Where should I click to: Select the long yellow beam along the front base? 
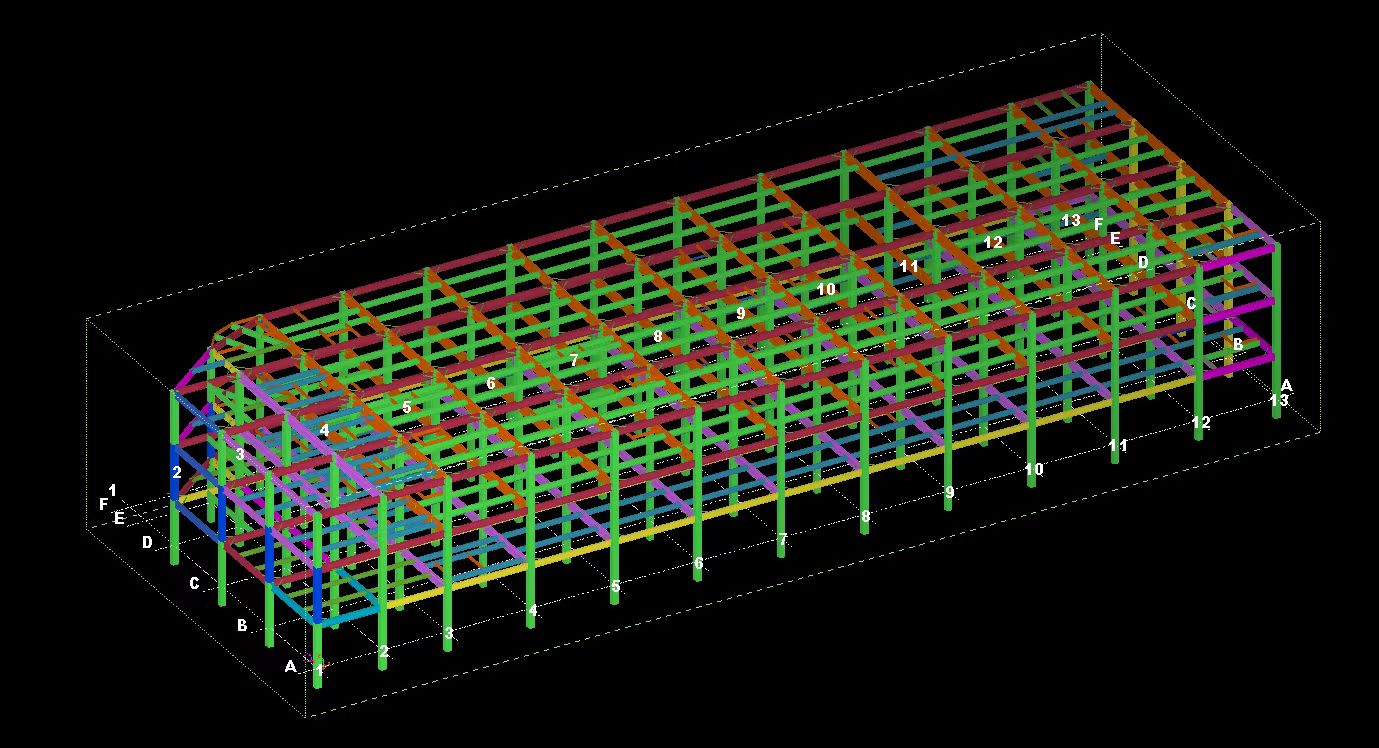800,490
